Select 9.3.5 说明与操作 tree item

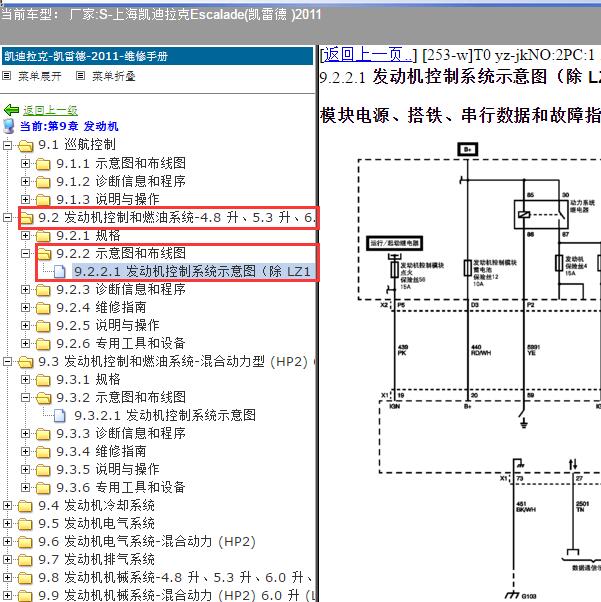(108, 470)
